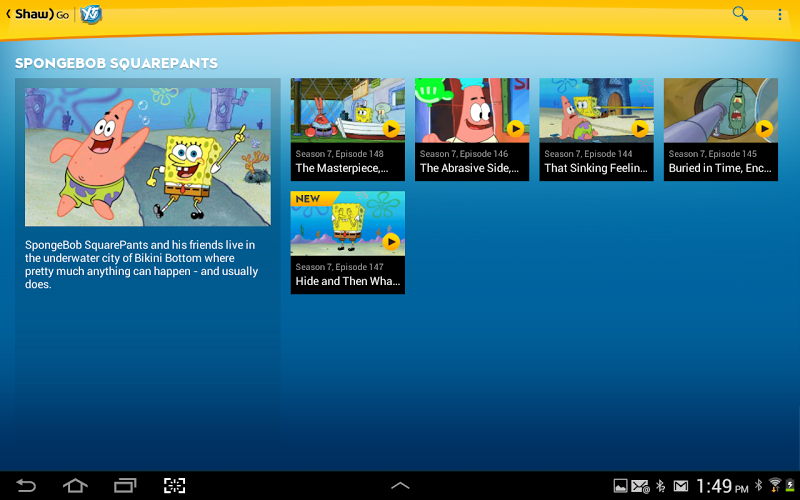800x500 pixels.
Task: Play The Abrasive Side episode 146
Action: point(515,129)
